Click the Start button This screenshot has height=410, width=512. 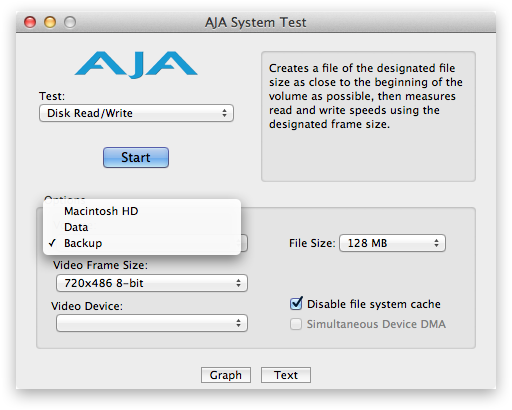pyautogui.click(x=136, y=157)
